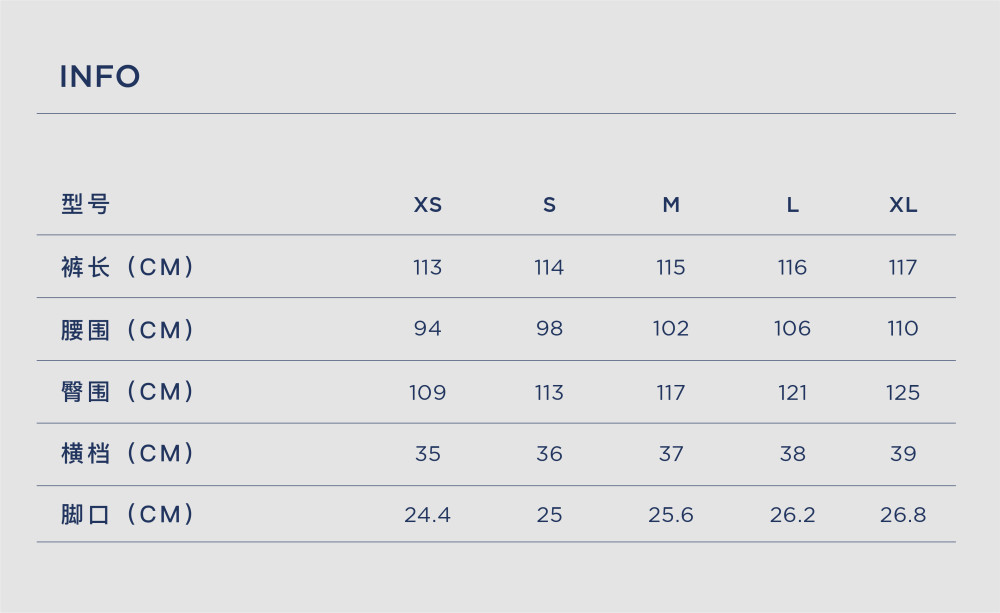Viewport: 1000px width, 613px height.
Task: Click the 116 pants length for L
Action: point(792,267)
